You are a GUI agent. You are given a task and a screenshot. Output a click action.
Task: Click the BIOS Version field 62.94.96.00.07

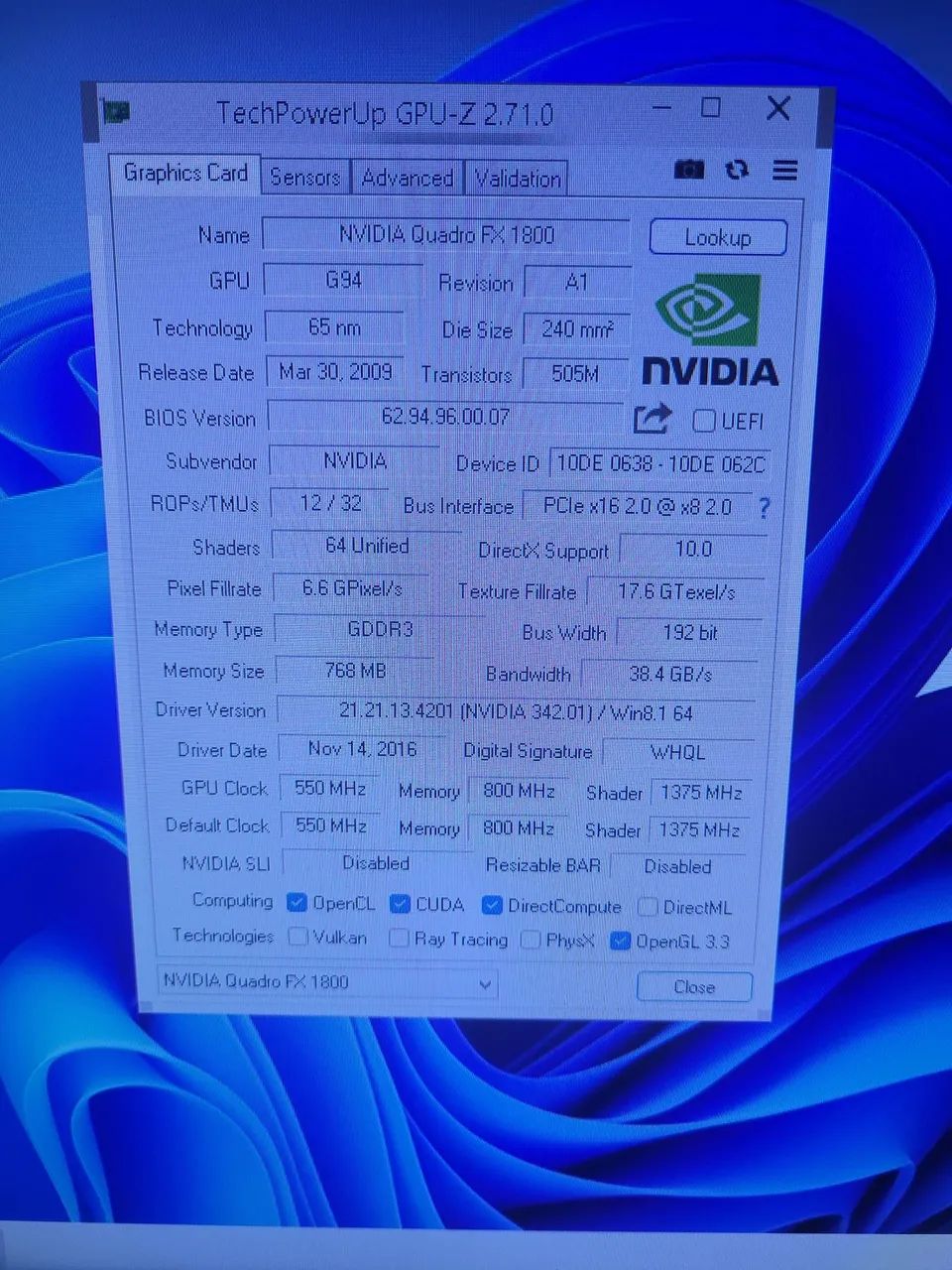446,417
